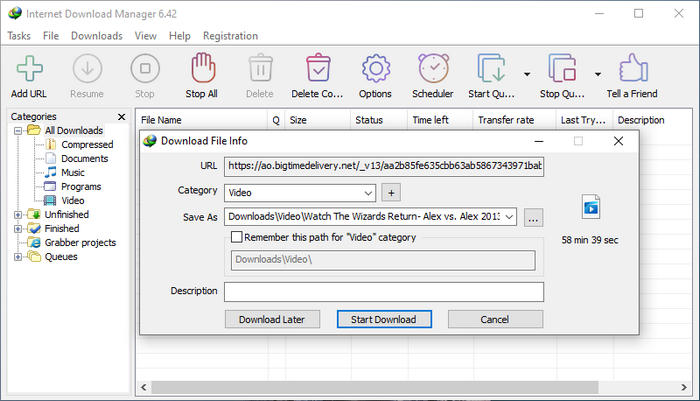This screenshot has height=401, width=700.
Task: Click the Description input field
Action: (384, 292)
